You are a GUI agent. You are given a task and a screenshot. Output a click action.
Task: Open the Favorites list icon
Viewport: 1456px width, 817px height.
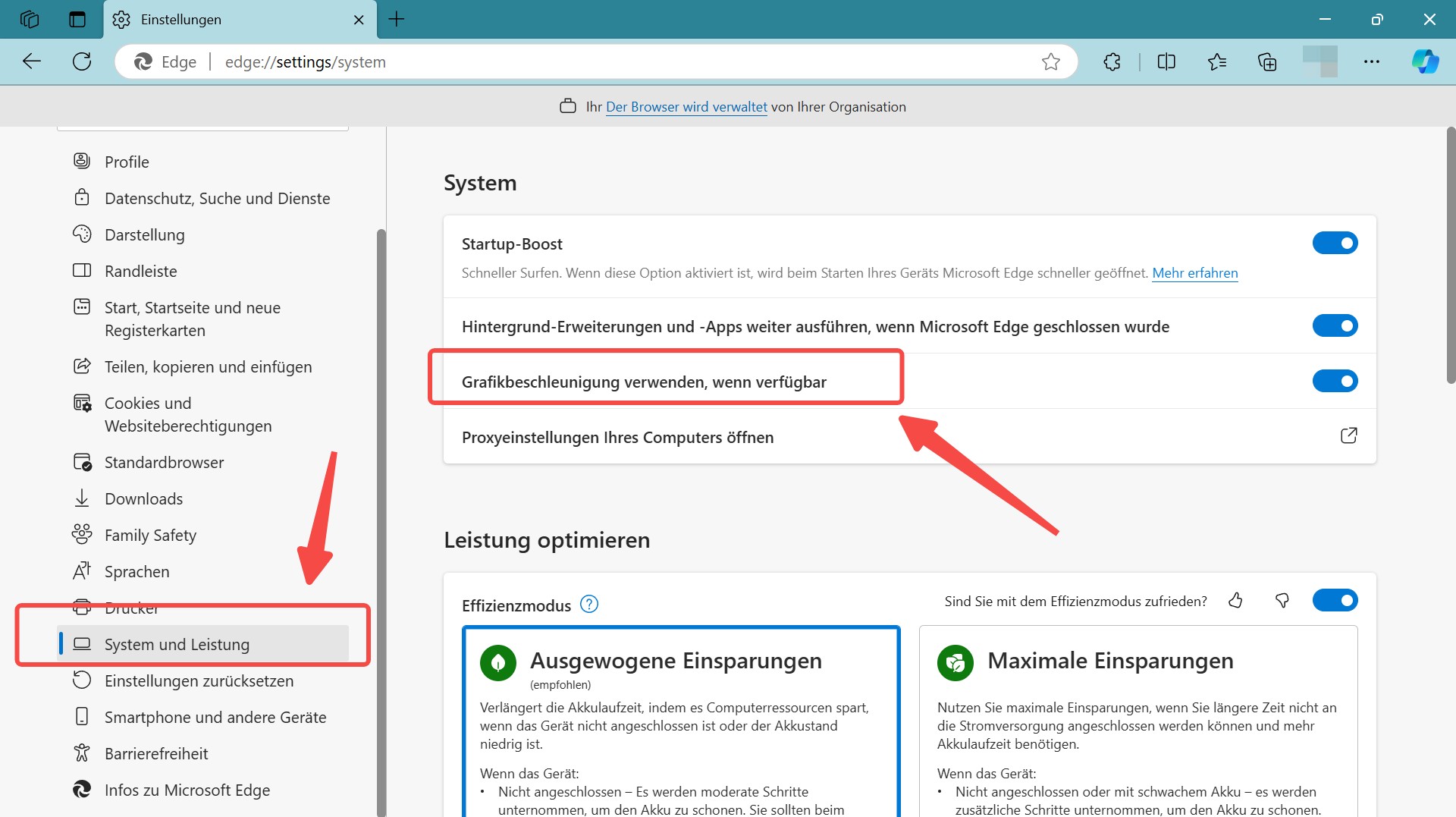pos(1217,61)
